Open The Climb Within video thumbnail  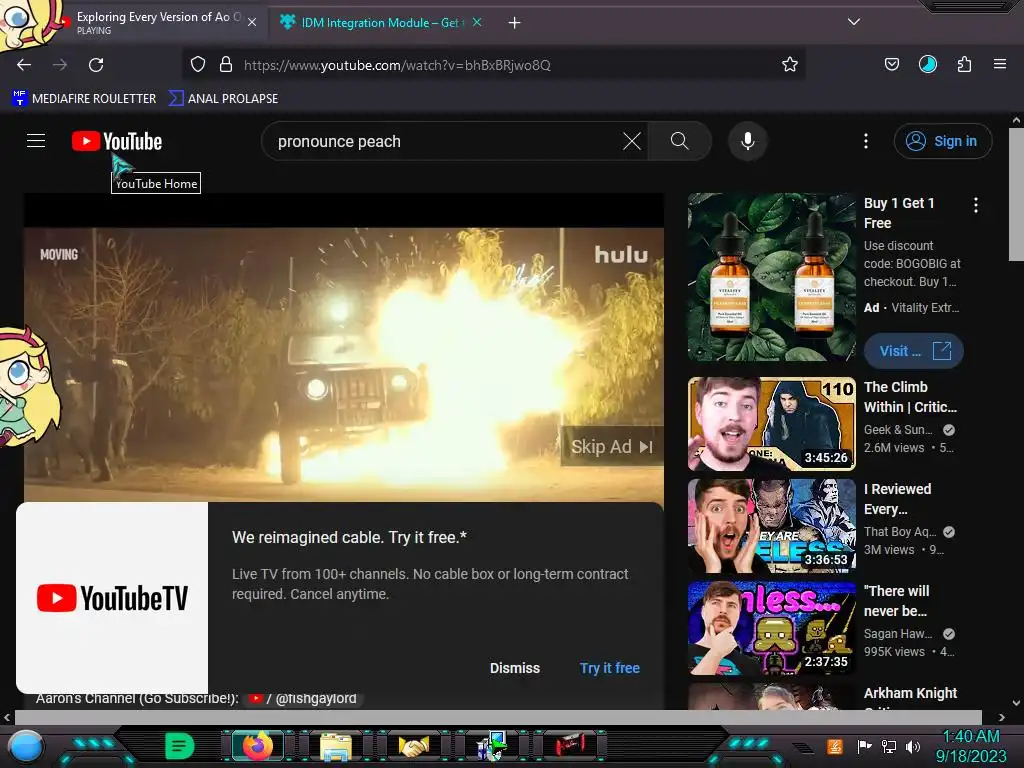point(771,424)
